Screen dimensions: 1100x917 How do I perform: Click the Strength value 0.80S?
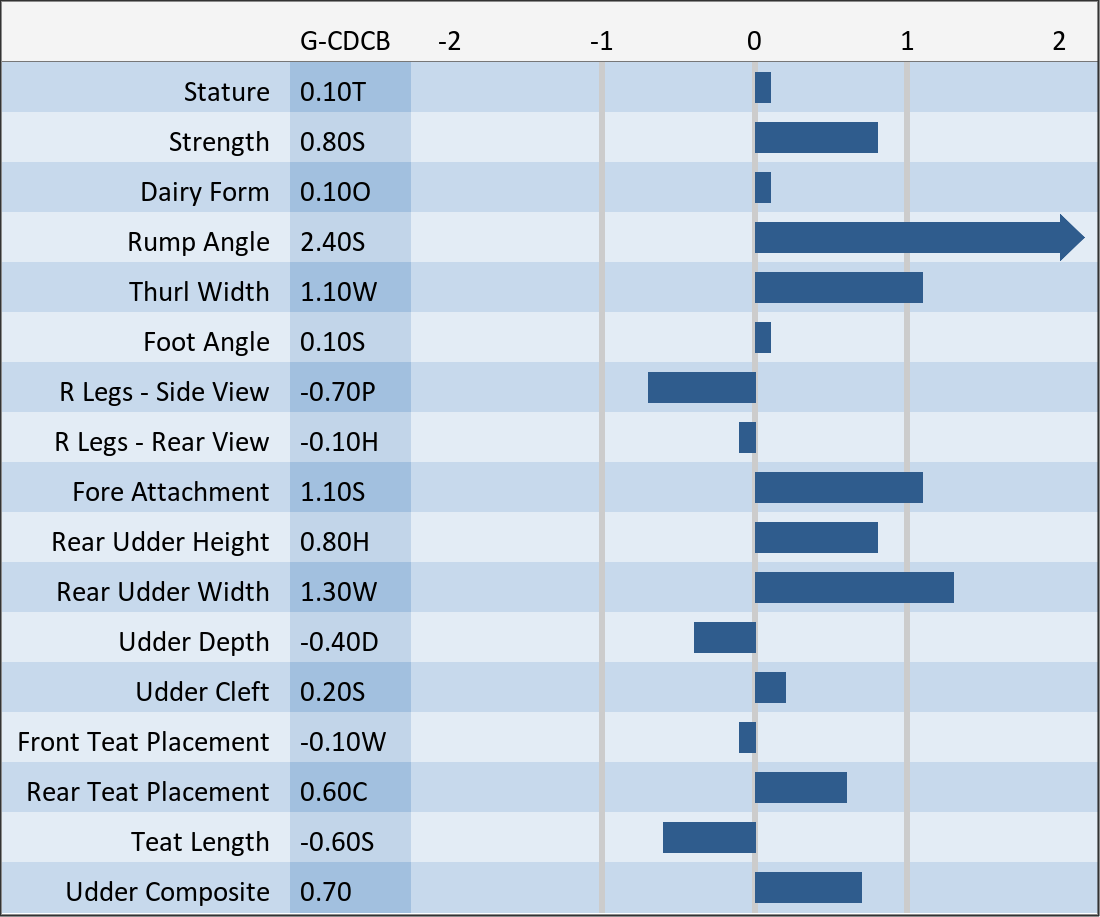pyautogui.click(x=333, y=142)
